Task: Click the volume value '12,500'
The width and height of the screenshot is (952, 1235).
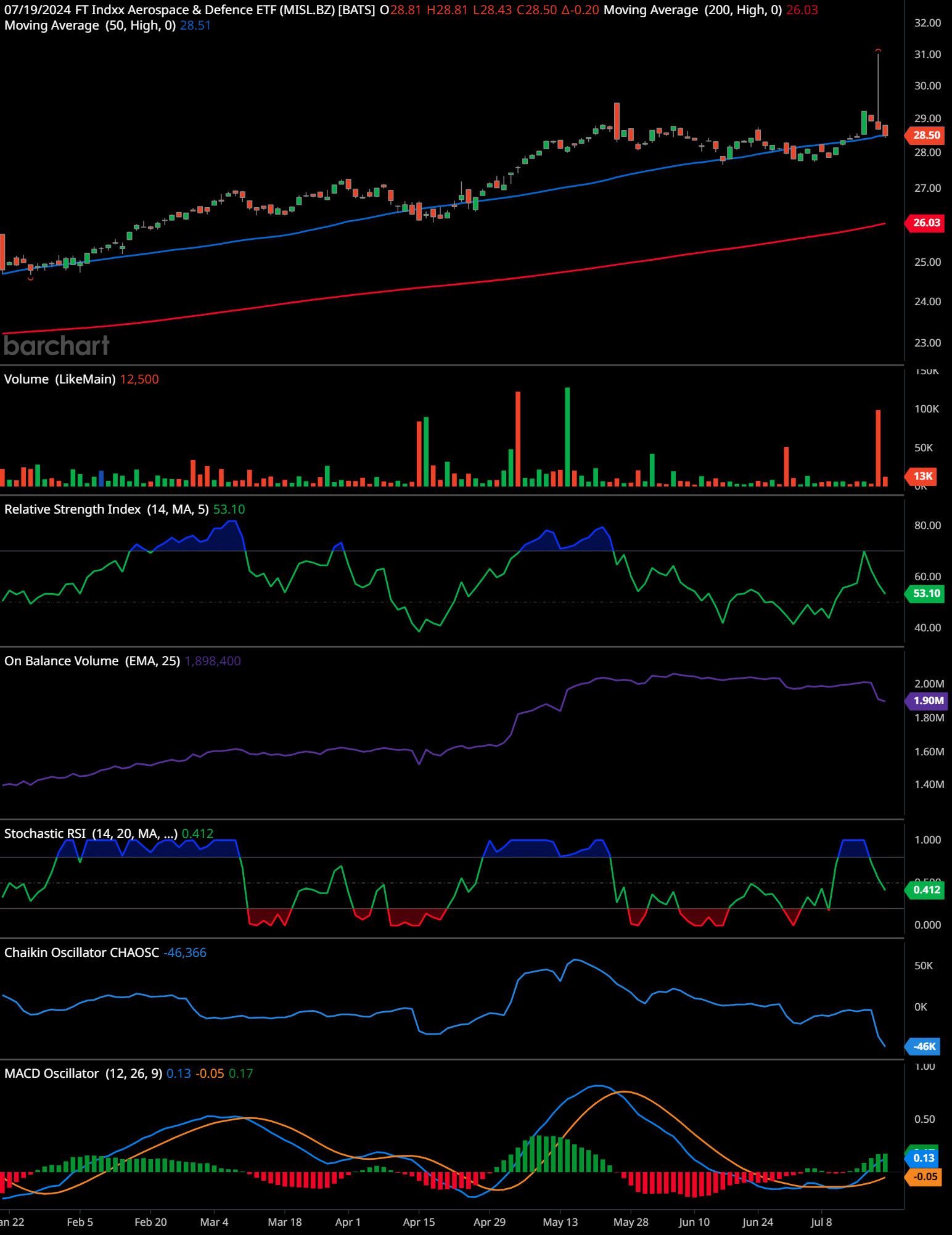Action: 139,379
